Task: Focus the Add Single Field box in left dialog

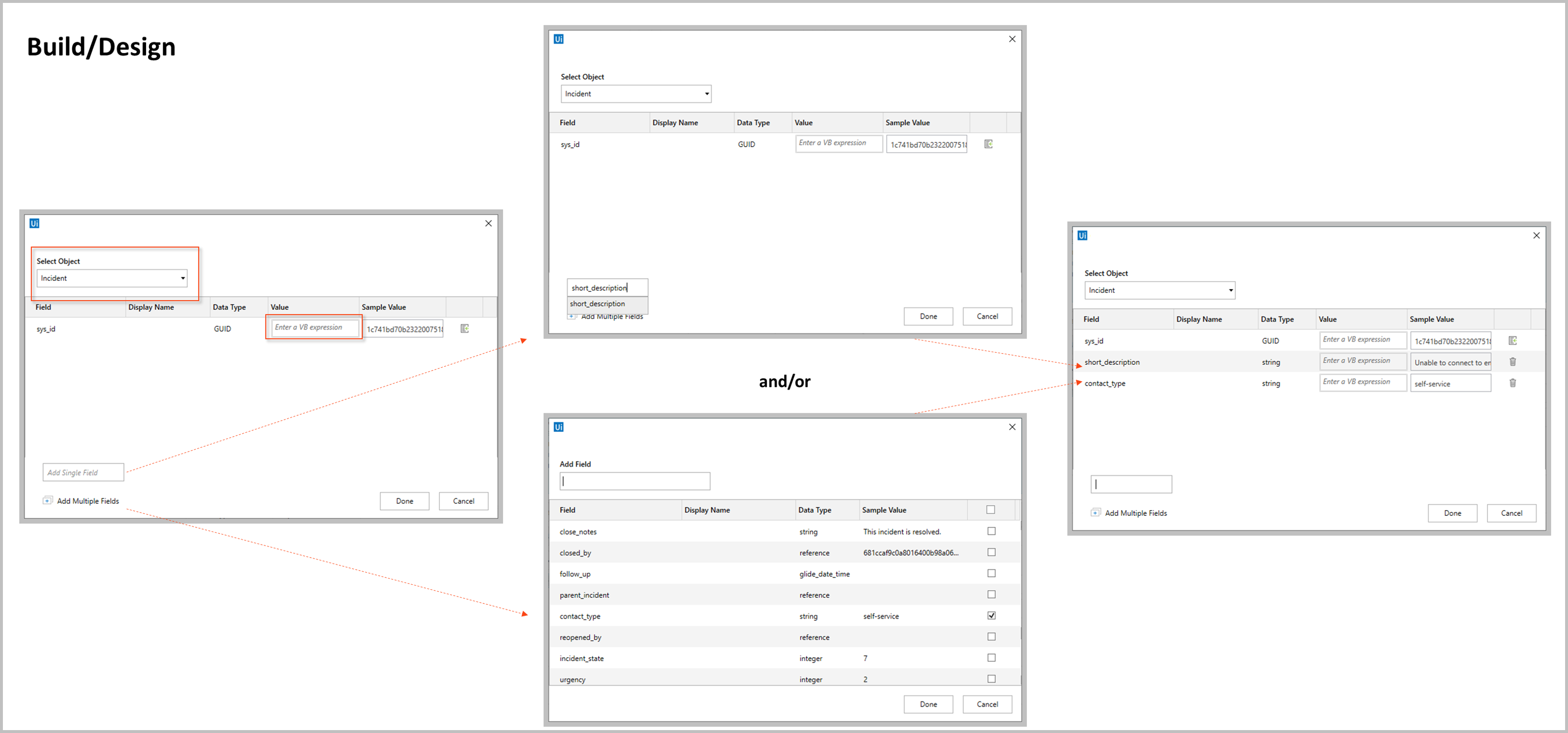Action: pyautogui.click(x=83, y=473)
